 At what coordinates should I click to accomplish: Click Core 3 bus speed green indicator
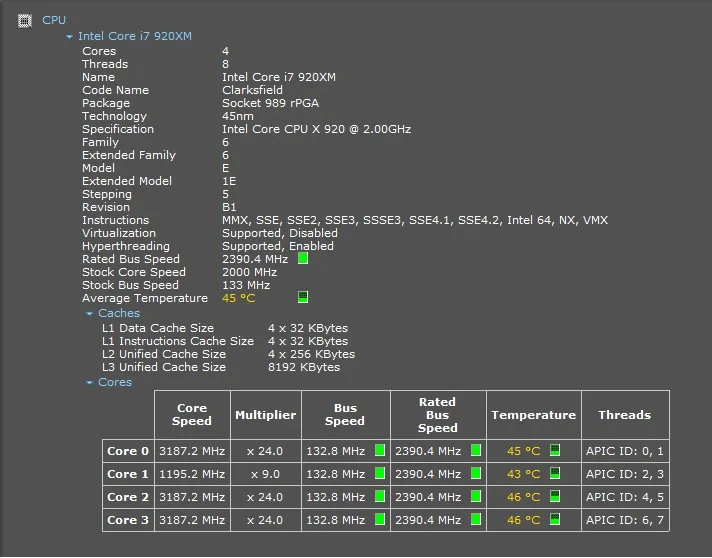click(x=380, y=519)
